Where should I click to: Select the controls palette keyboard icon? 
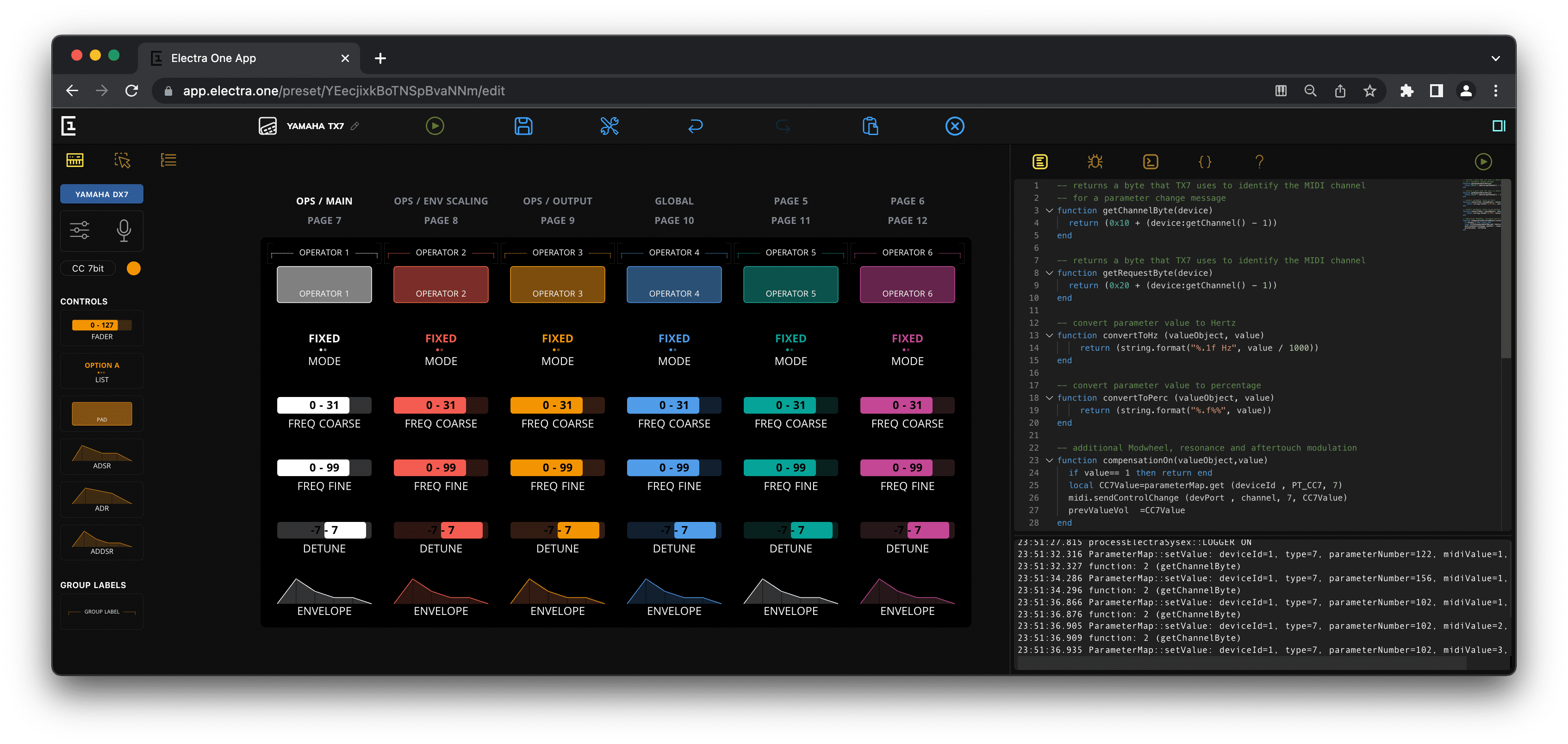click(x=75, y=160)
